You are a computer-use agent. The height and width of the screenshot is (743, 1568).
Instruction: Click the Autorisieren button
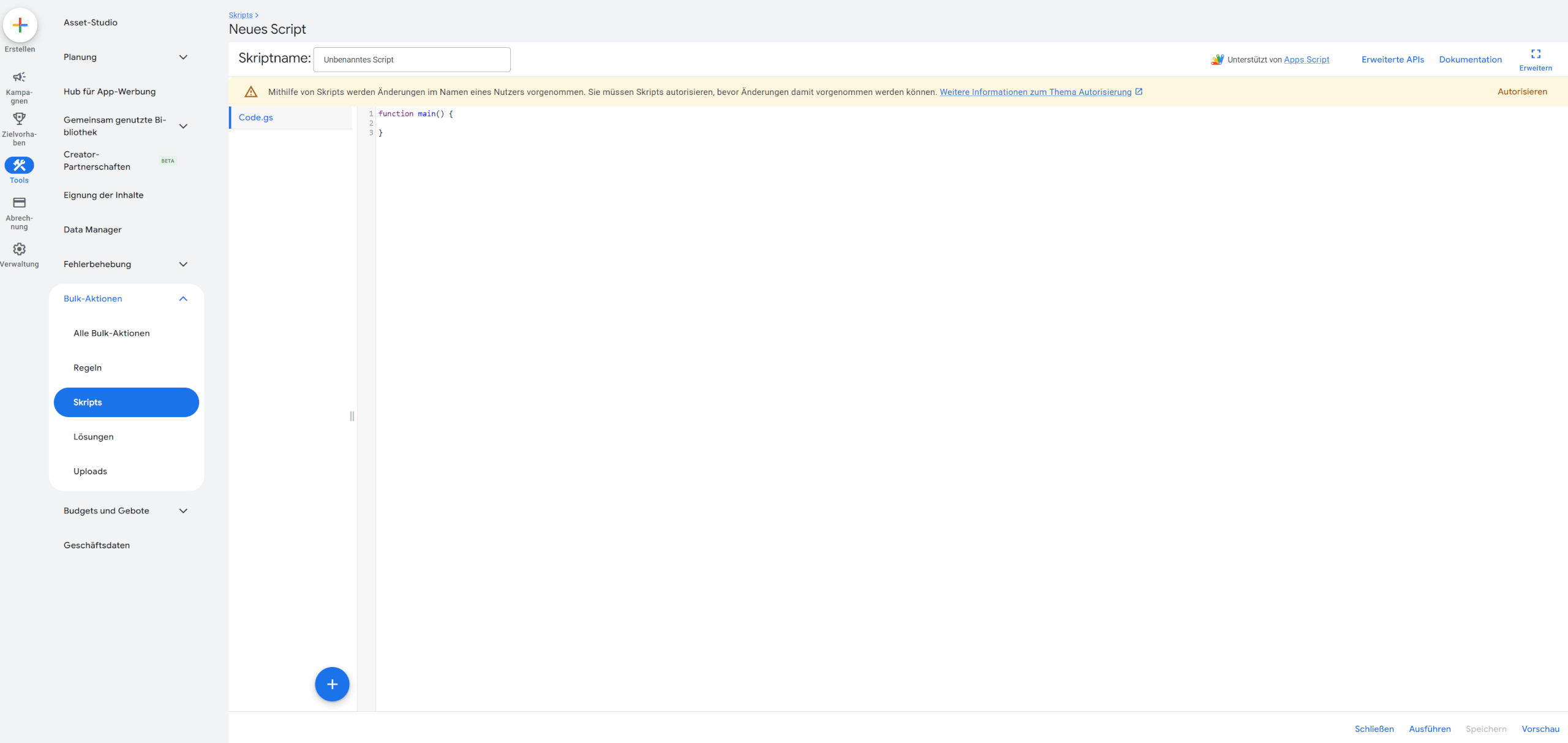point(1522,91)
